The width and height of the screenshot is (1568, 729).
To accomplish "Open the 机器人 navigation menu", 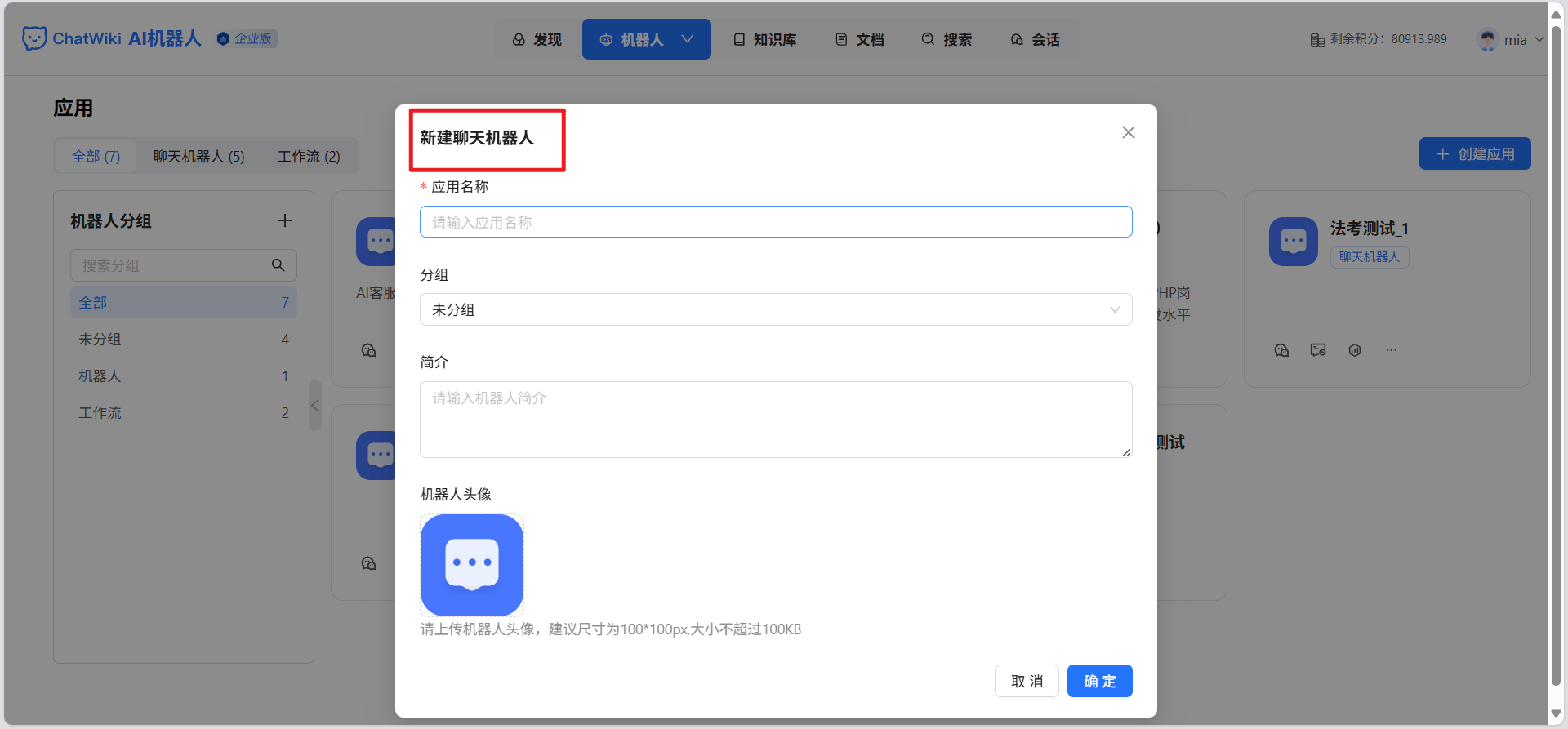I will click(x=646, y=39).
